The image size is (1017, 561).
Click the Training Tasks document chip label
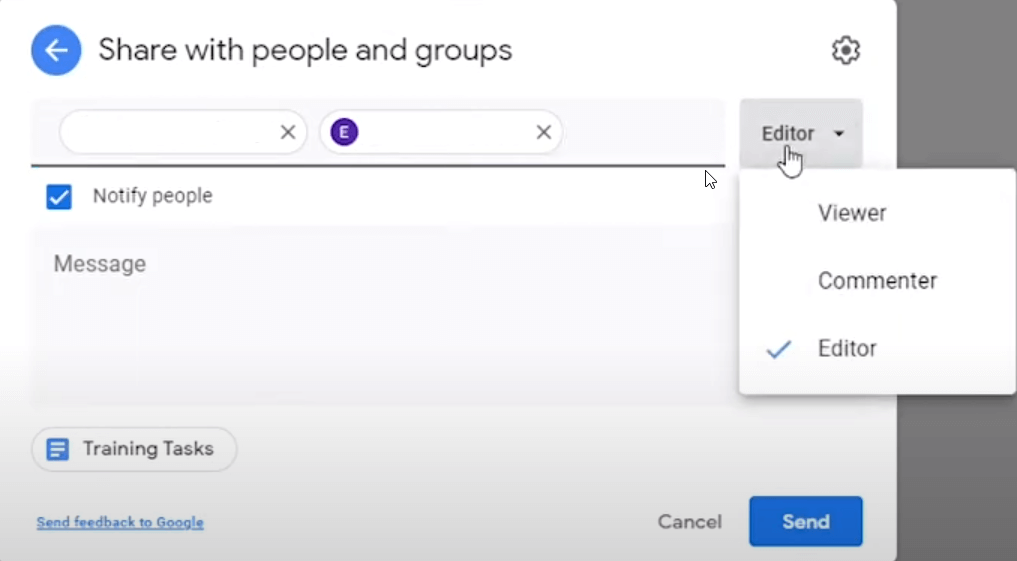tap(148, 449)
